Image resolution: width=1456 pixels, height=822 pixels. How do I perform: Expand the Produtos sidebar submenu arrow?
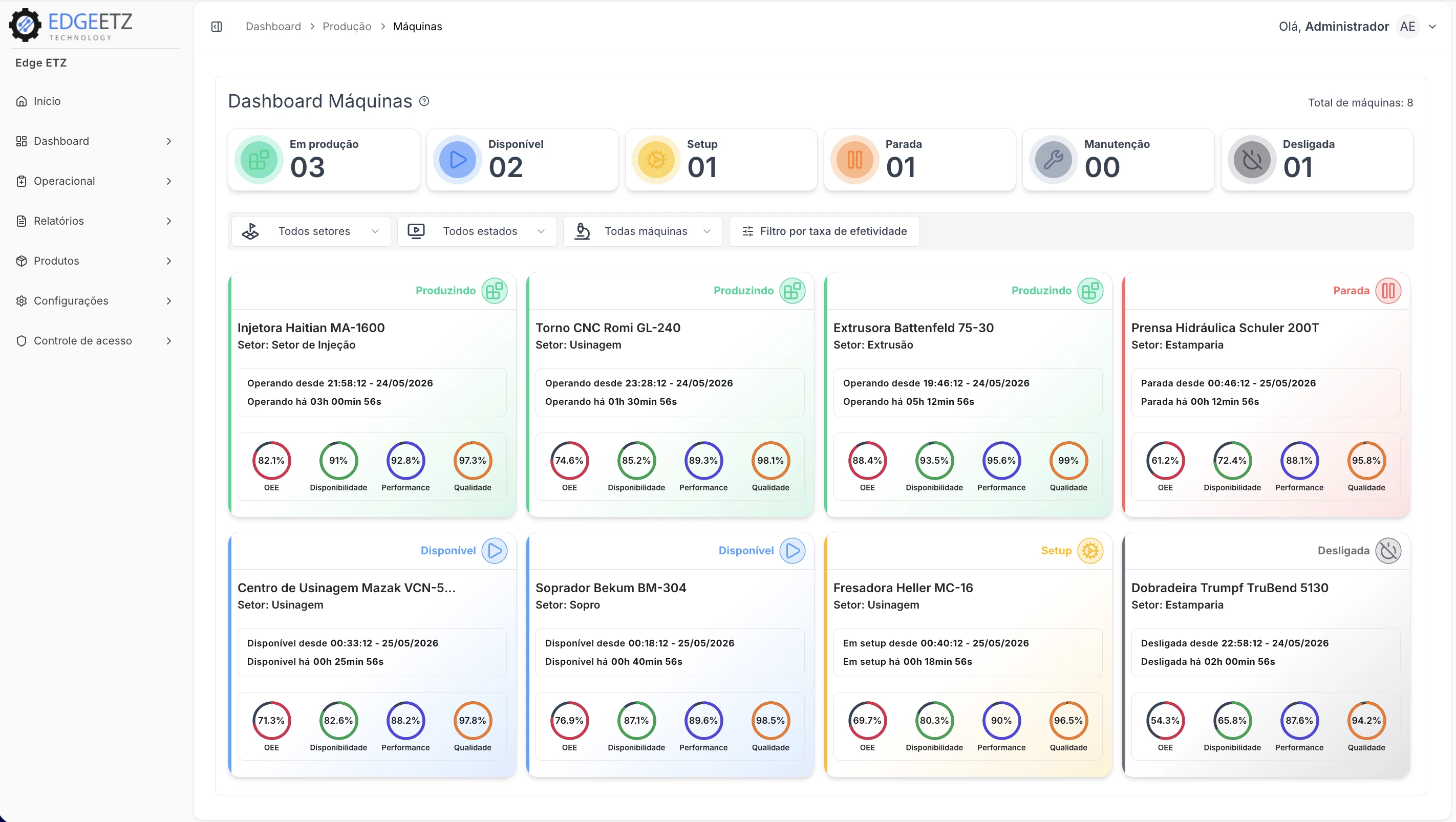[x=169, y=261]
